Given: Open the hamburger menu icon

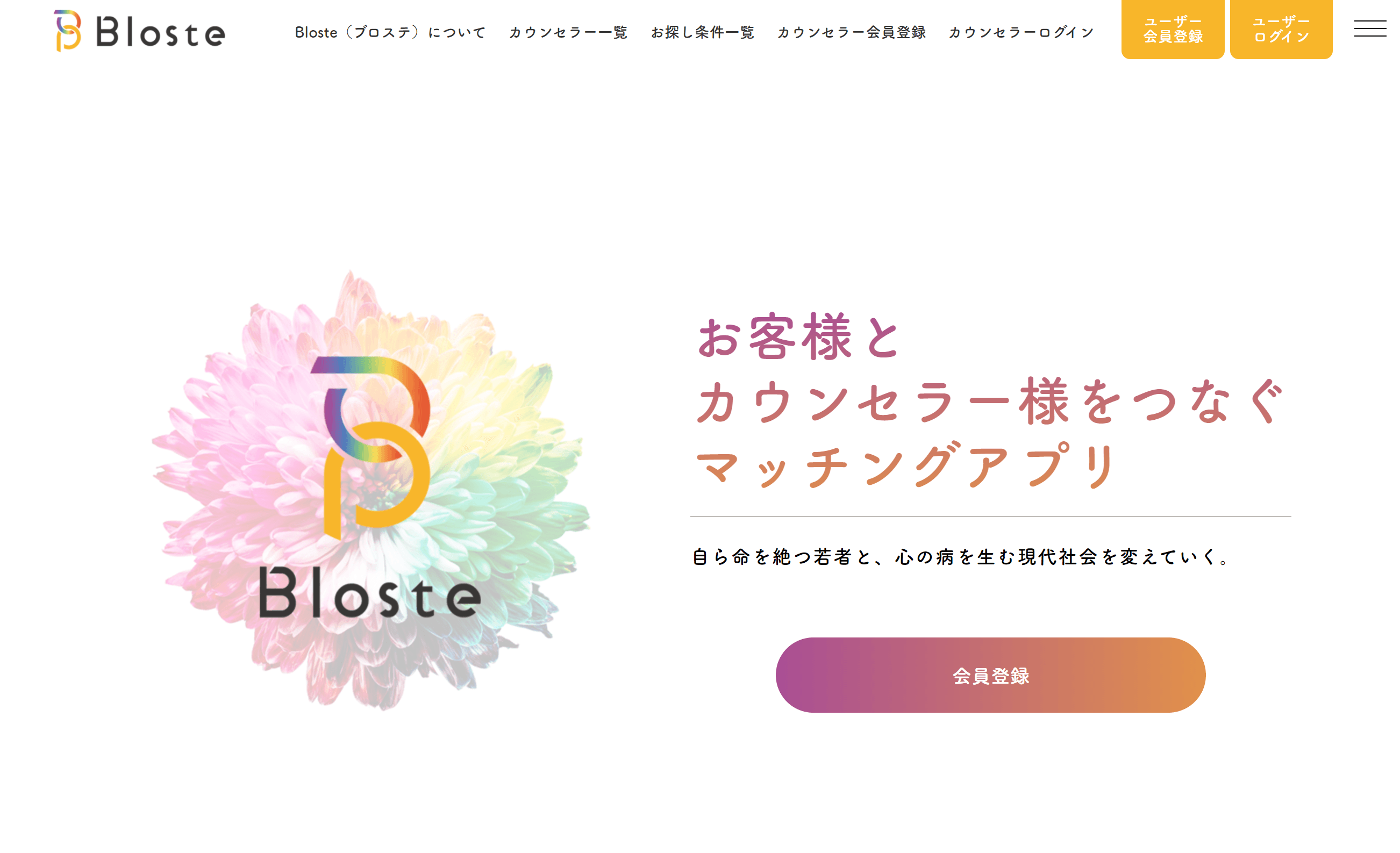Looking at the screenshot, I should point(1369,28).
